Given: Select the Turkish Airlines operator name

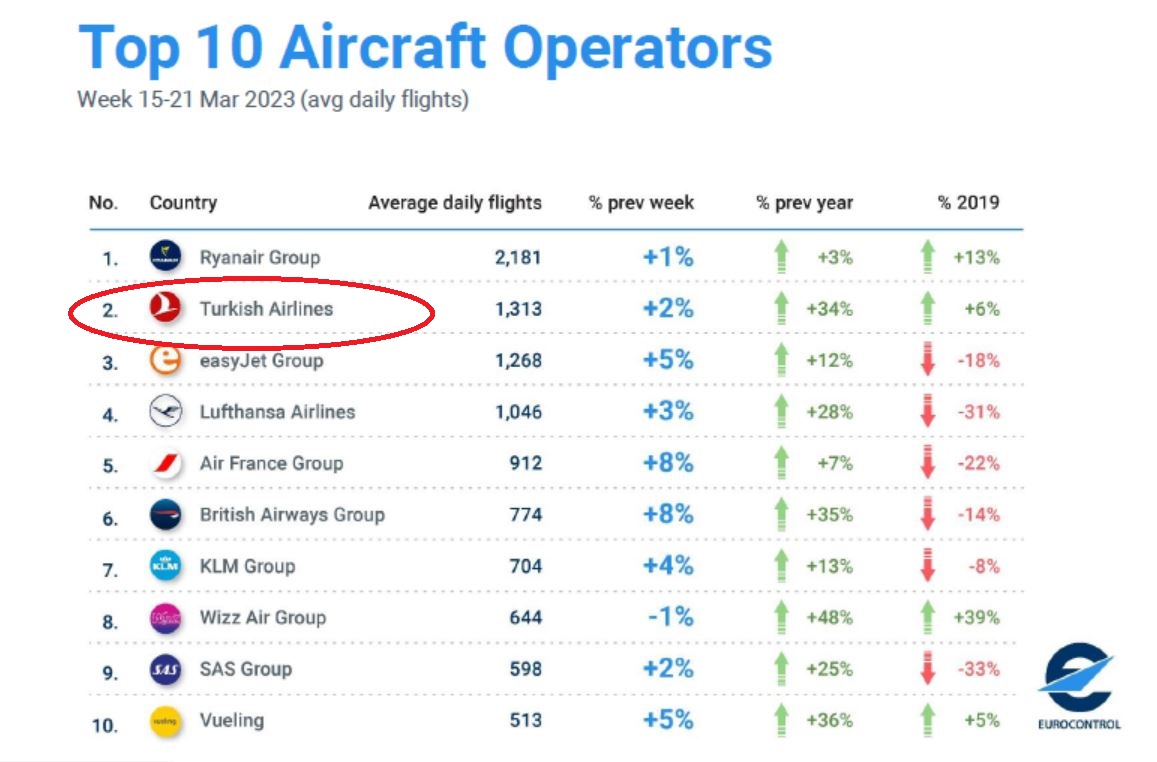Looking at the screenshot, I should click(266, 309).
